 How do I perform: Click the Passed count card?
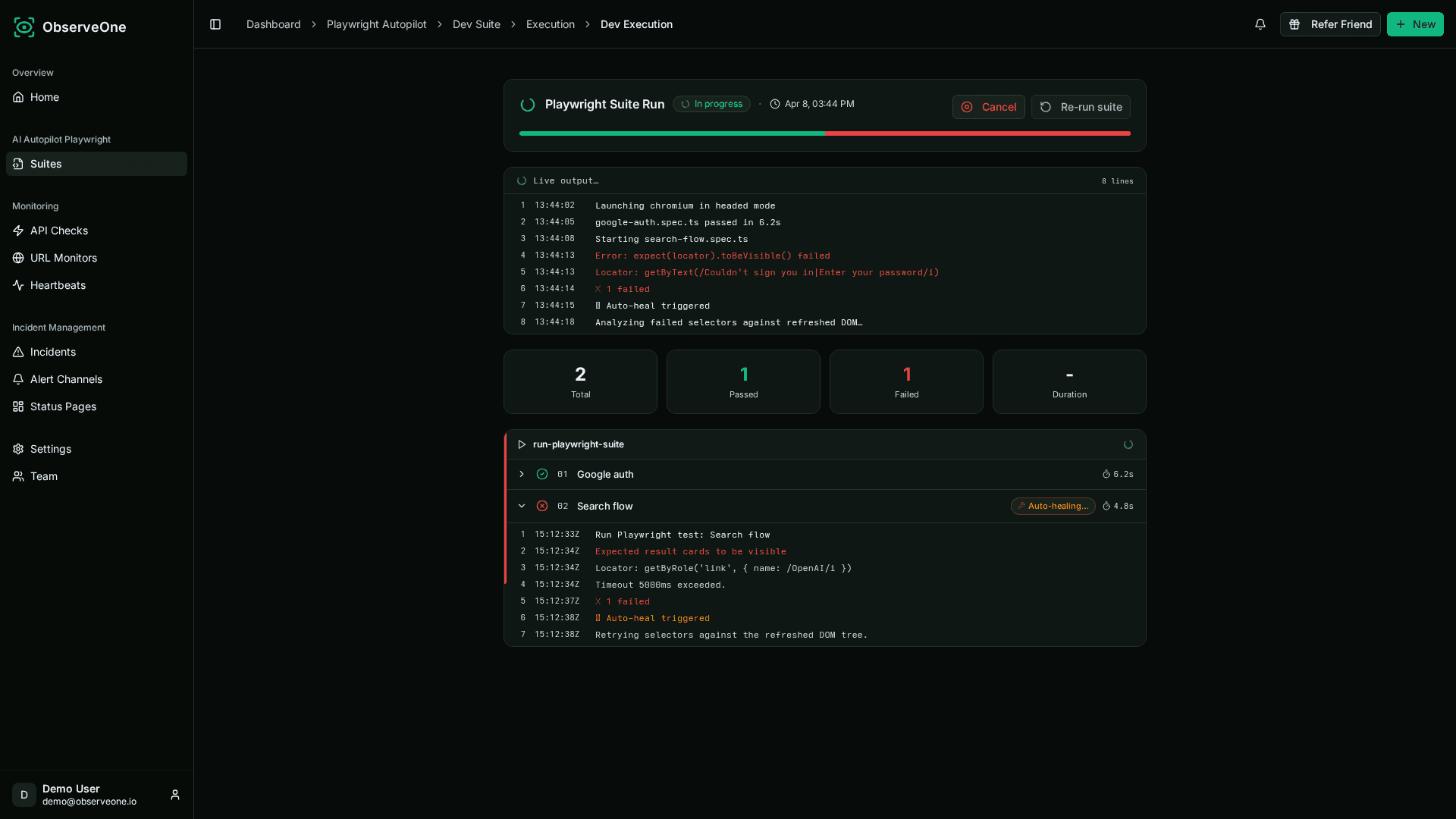[743, 381]
